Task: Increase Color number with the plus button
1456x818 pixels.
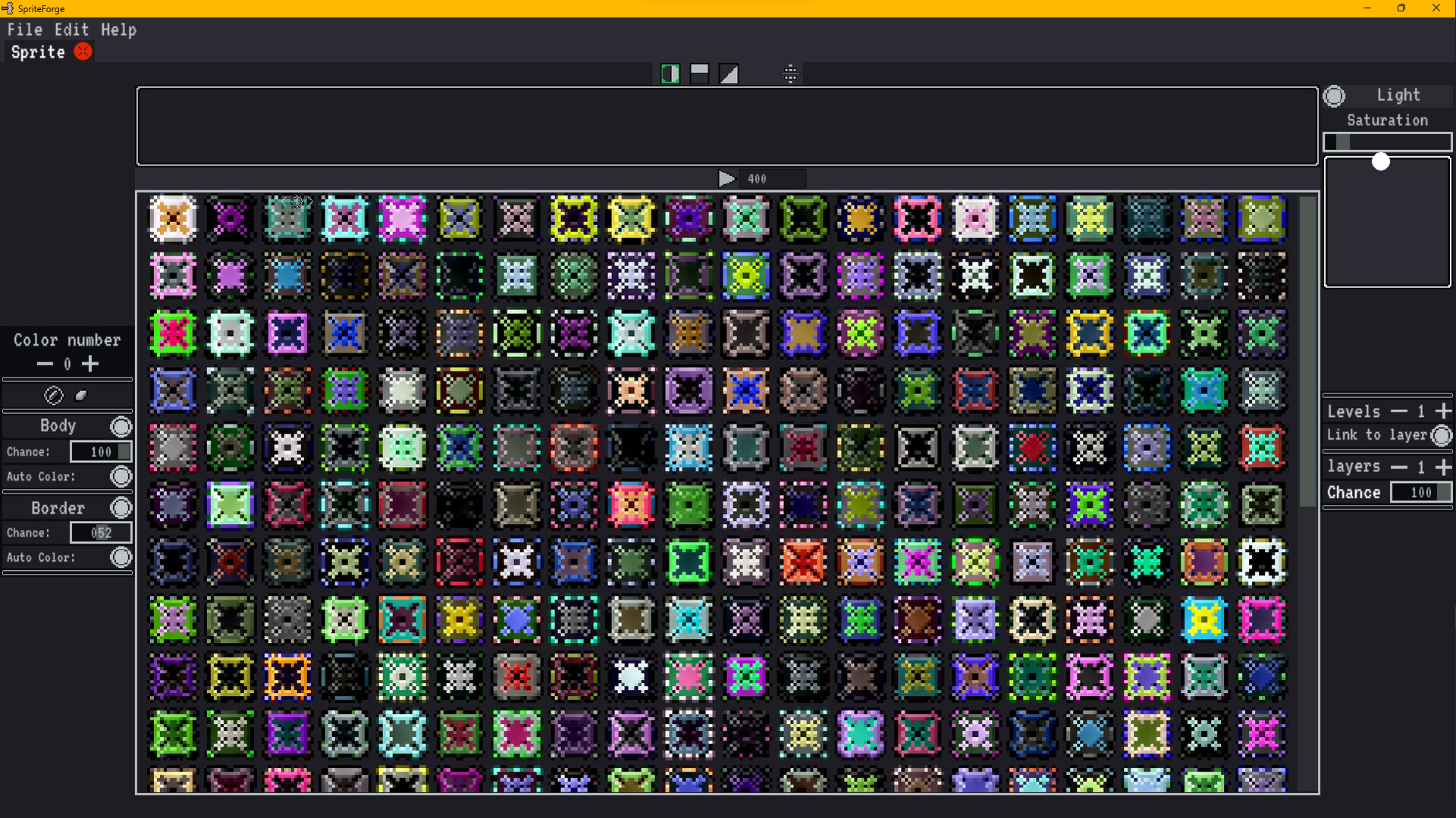Action: pos(90,364)
